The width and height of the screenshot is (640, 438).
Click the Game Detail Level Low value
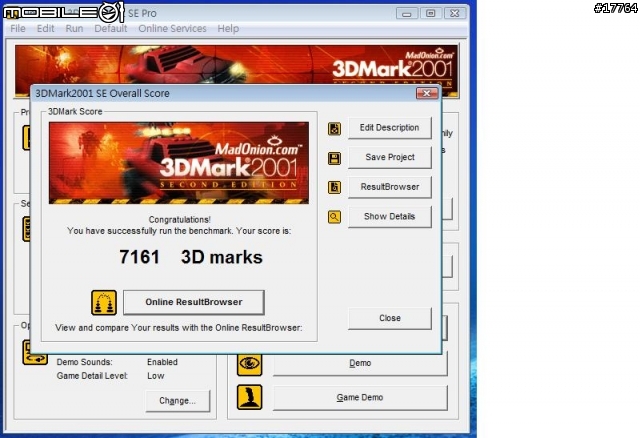(156, 376)
